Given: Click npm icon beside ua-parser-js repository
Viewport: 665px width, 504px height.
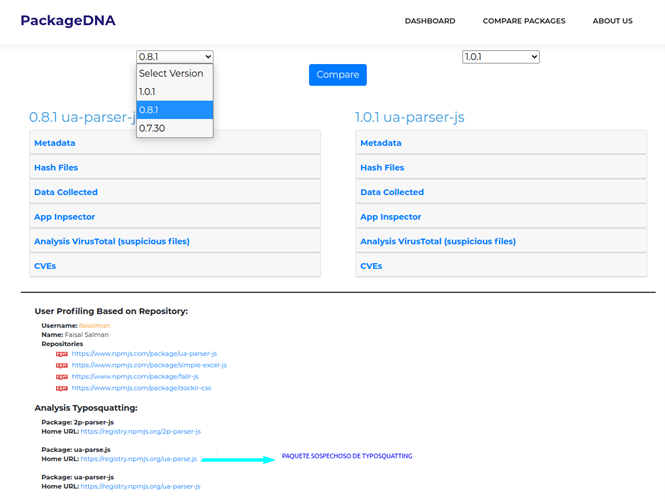Looking at the screenshot, I should [x=62, y=354].
